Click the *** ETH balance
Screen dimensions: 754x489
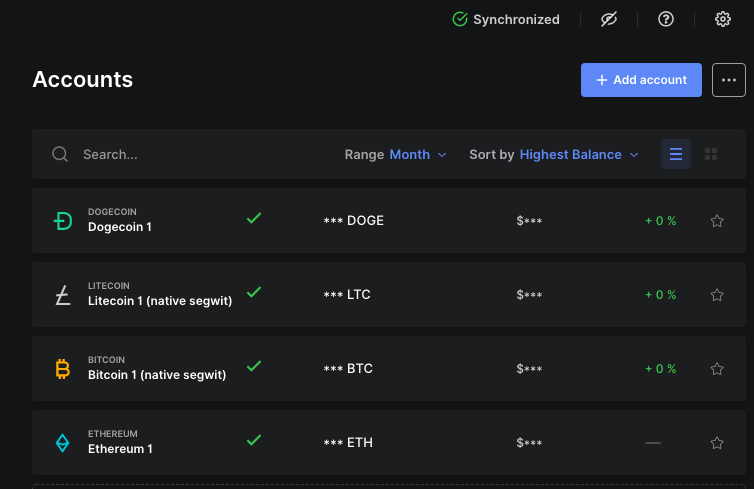click(x=348, y=443)
